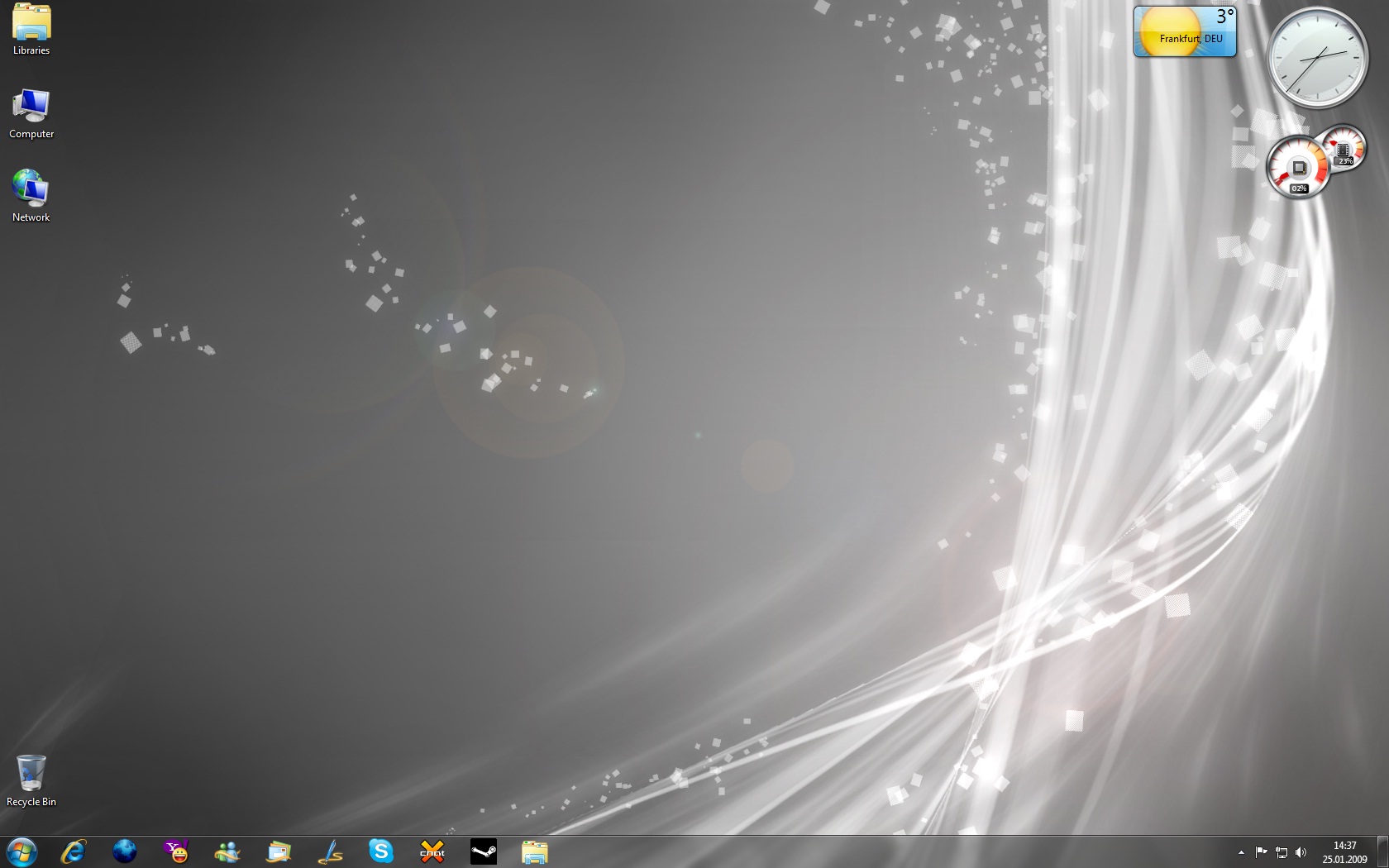Click the analog clock gadget
Screen dimensions: 1389x868
click(x=1317, y=57)
